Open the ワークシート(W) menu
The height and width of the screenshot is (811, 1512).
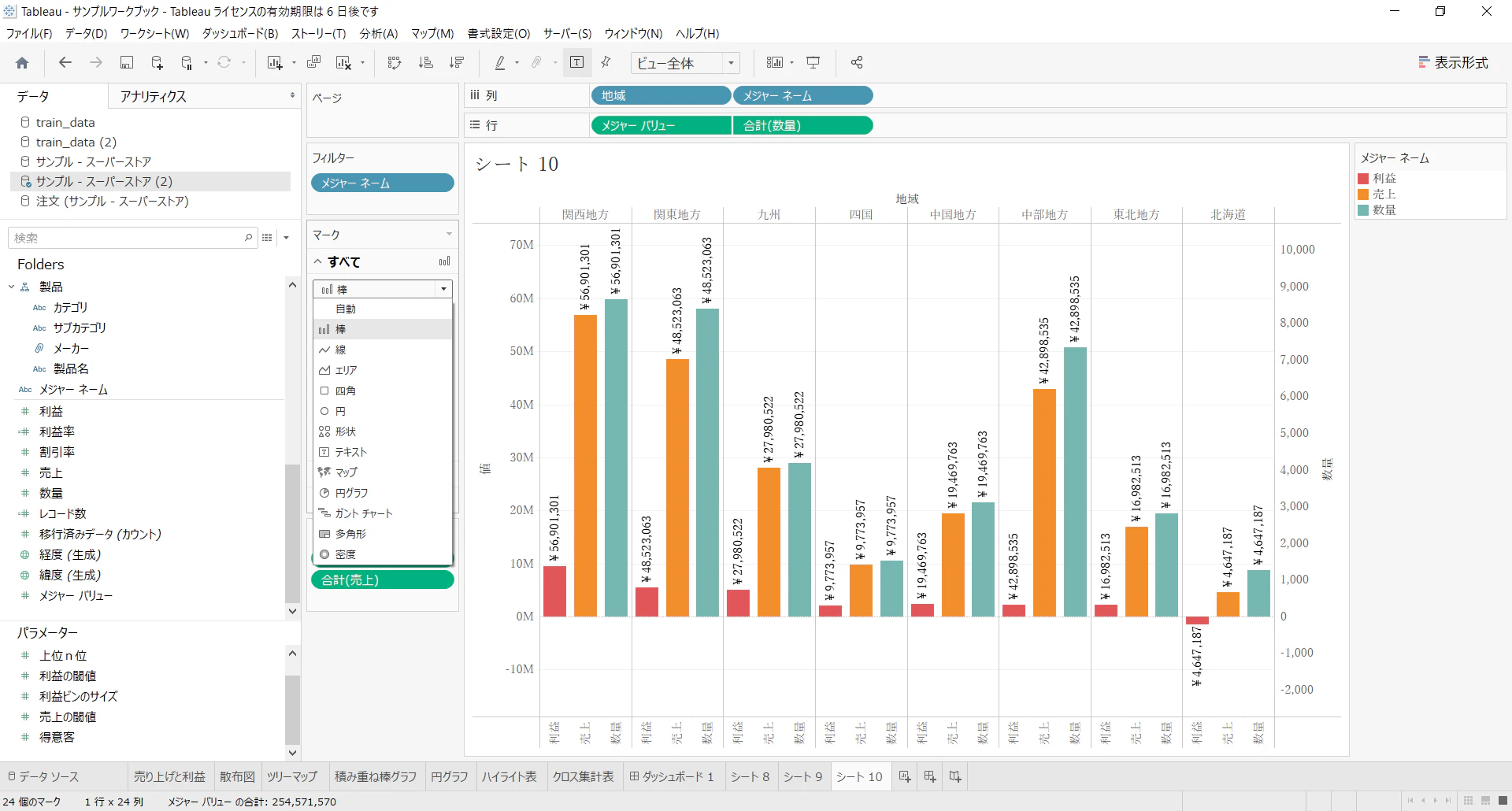coord(154,34)
